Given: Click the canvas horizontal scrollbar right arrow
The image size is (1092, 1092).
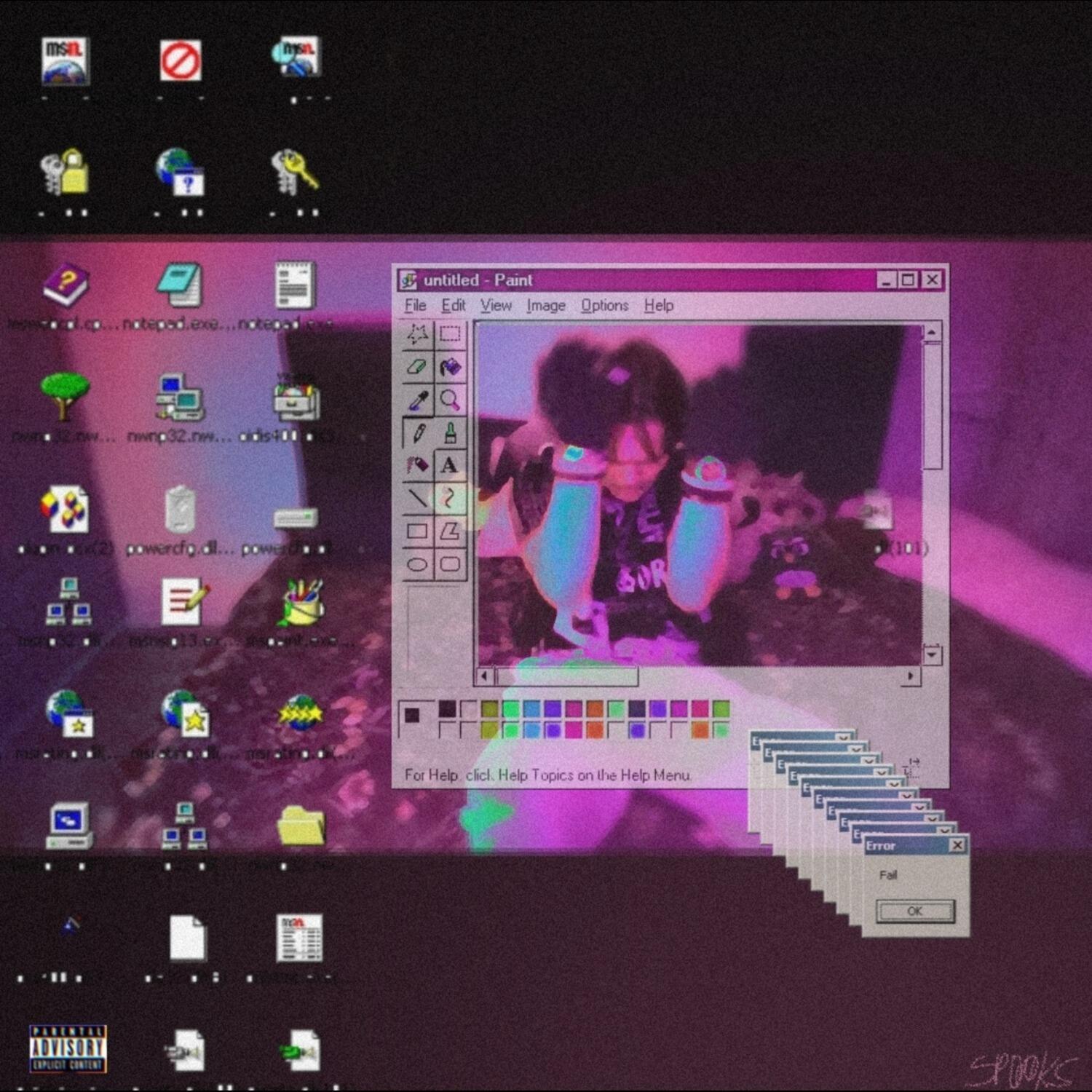Looking at the screenshot, I should coord(910,676).
